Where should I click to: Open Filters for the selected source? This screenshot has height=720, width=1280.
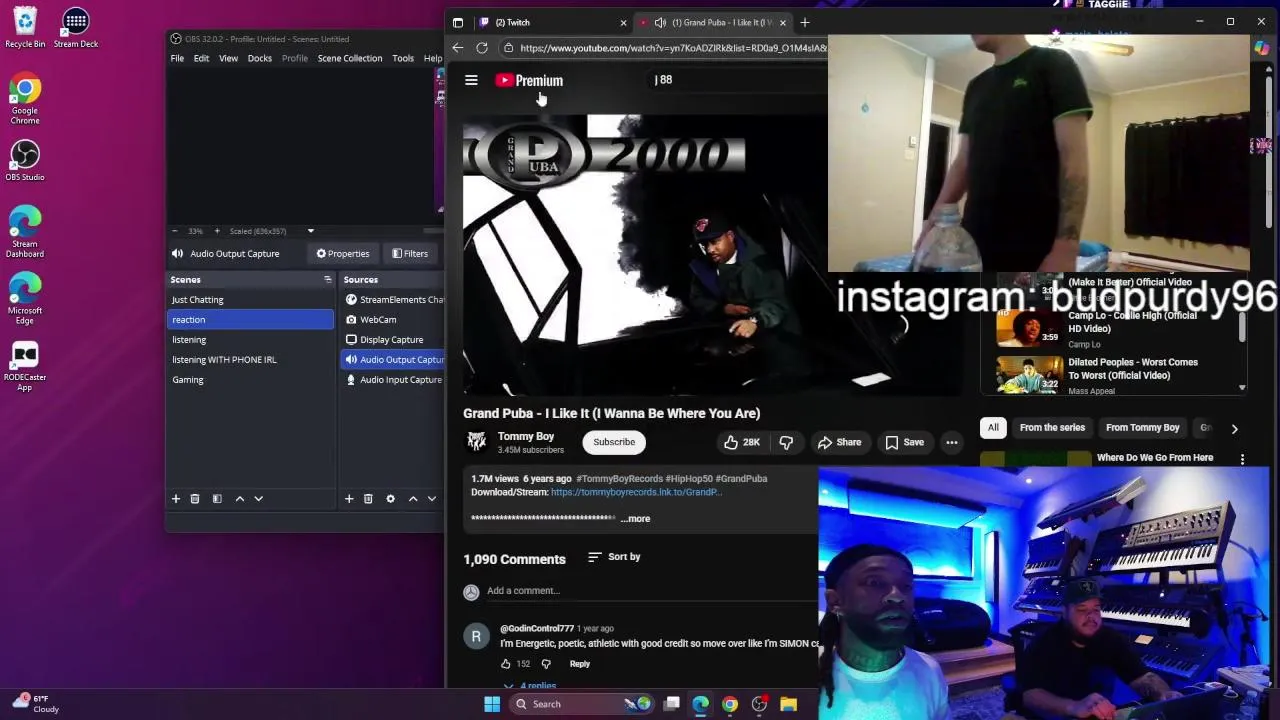(x=410, y=254)
